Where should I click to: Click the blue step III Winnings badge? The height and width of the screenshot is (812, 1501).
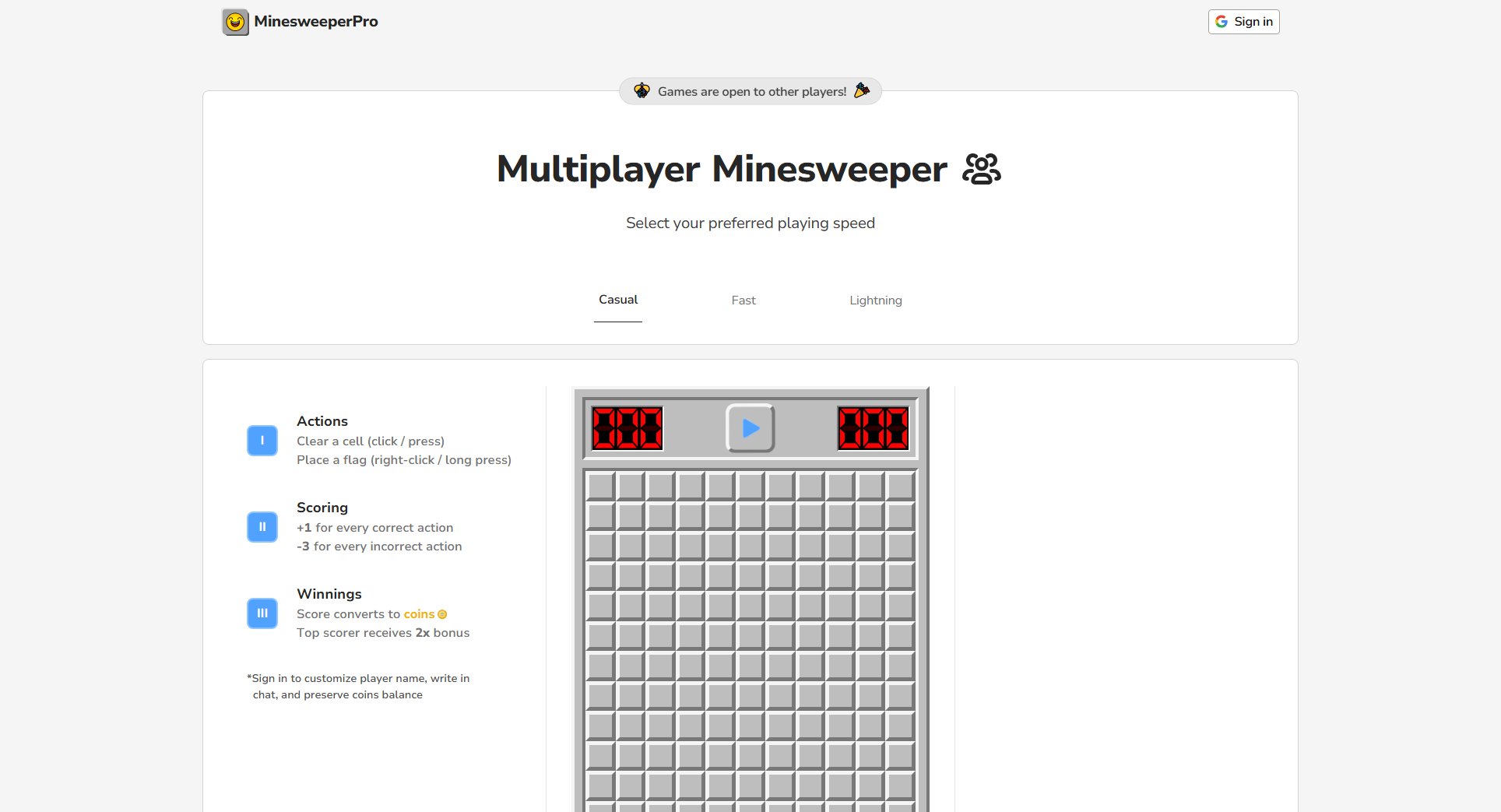pos(262,613)
